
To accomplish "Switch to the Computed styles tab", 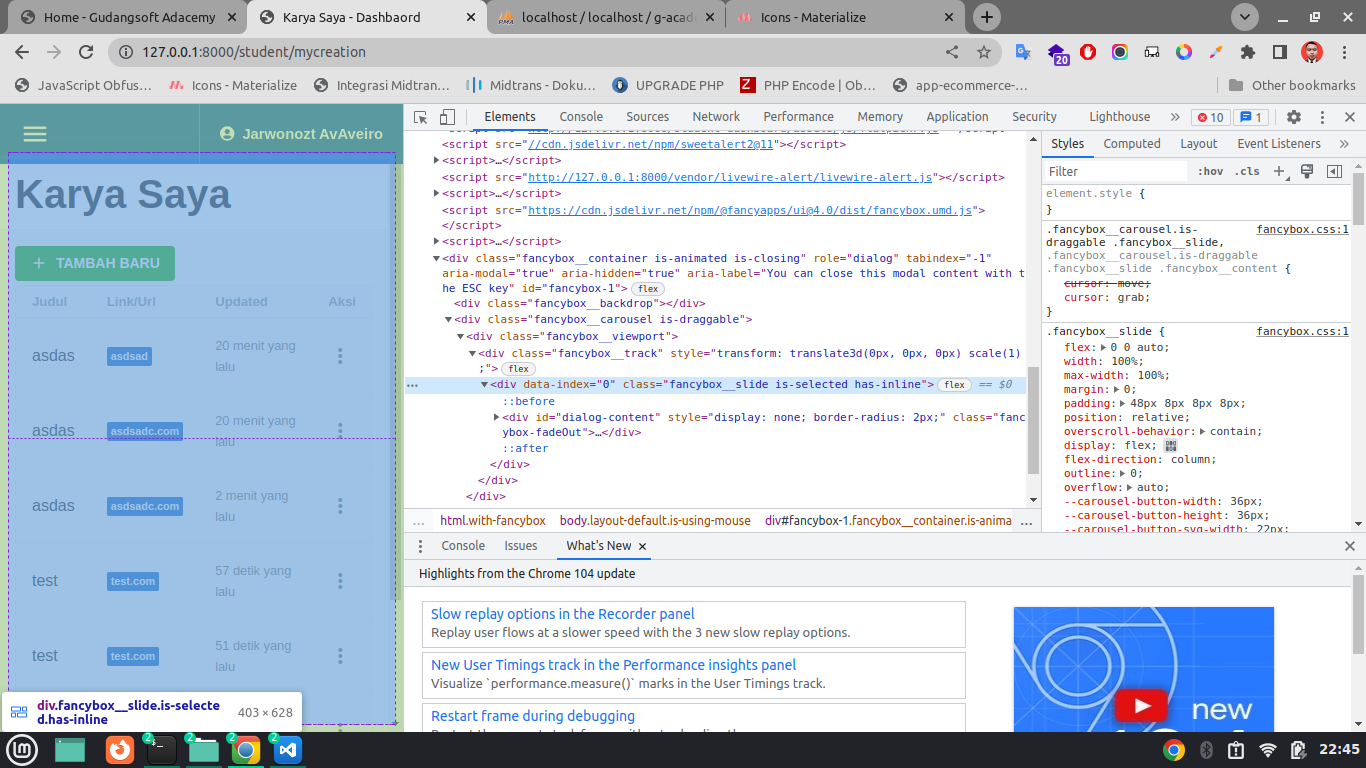I will [1131, 144].
